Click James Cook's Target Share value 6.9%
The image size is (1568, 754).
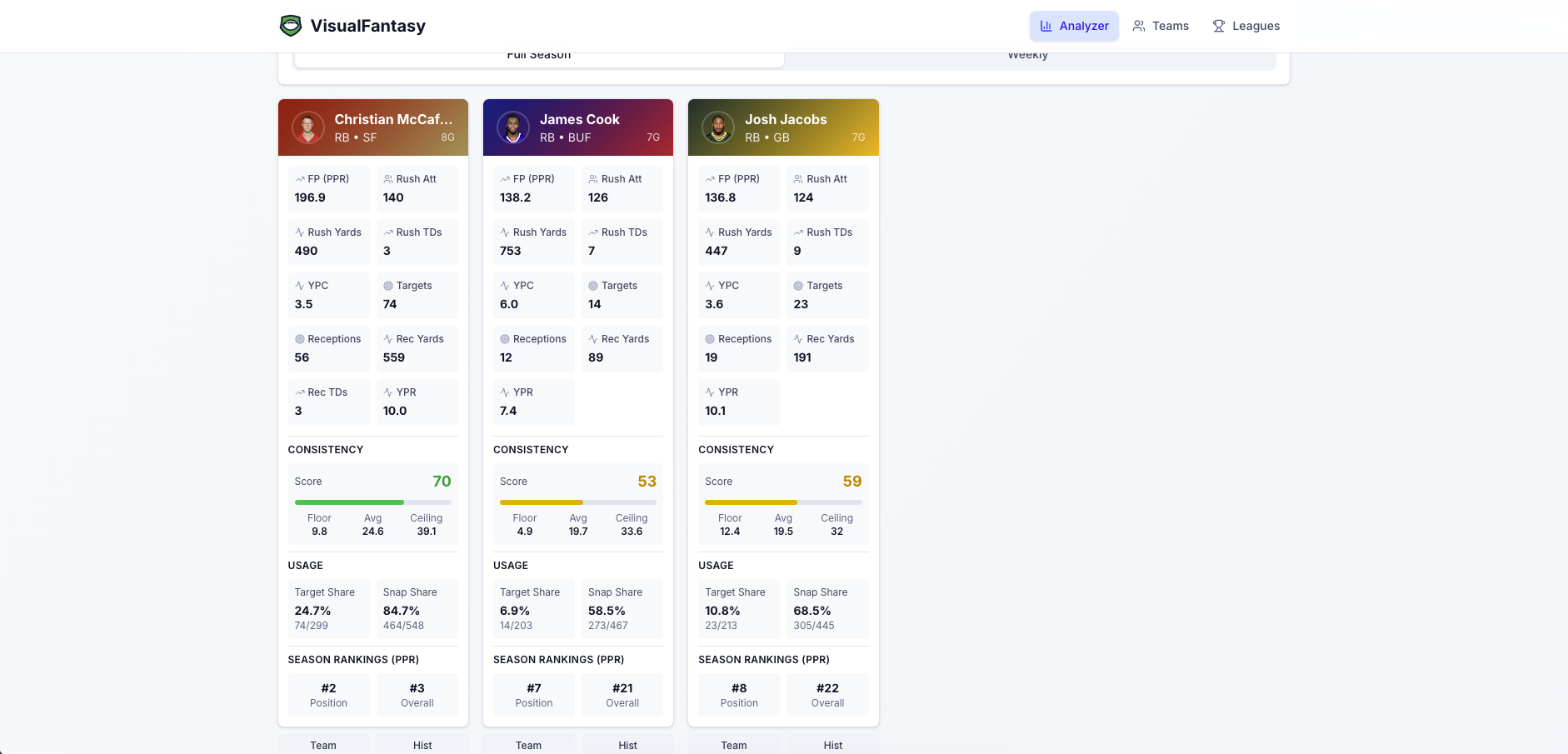click(x=516, y=611)
